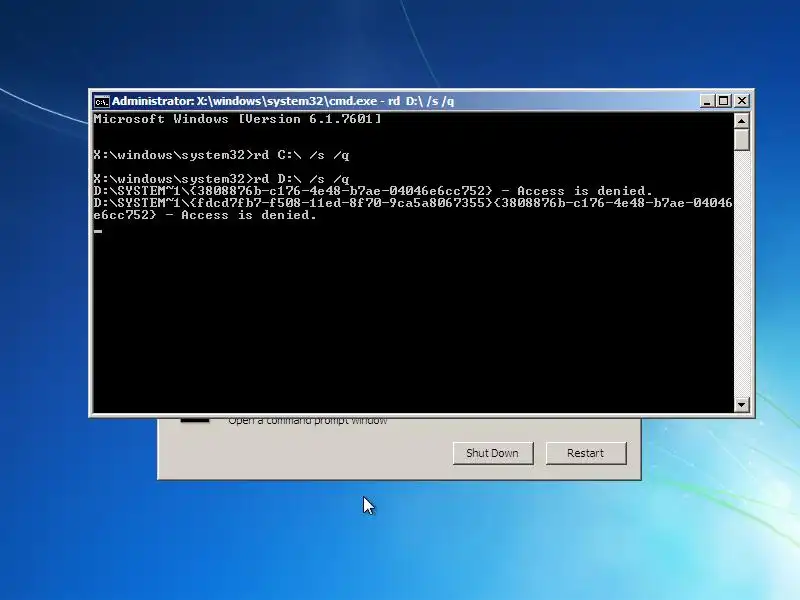Click the first 'Access is denied.' message
Viewport: 800px width, 600px height.
pos(585,191)
